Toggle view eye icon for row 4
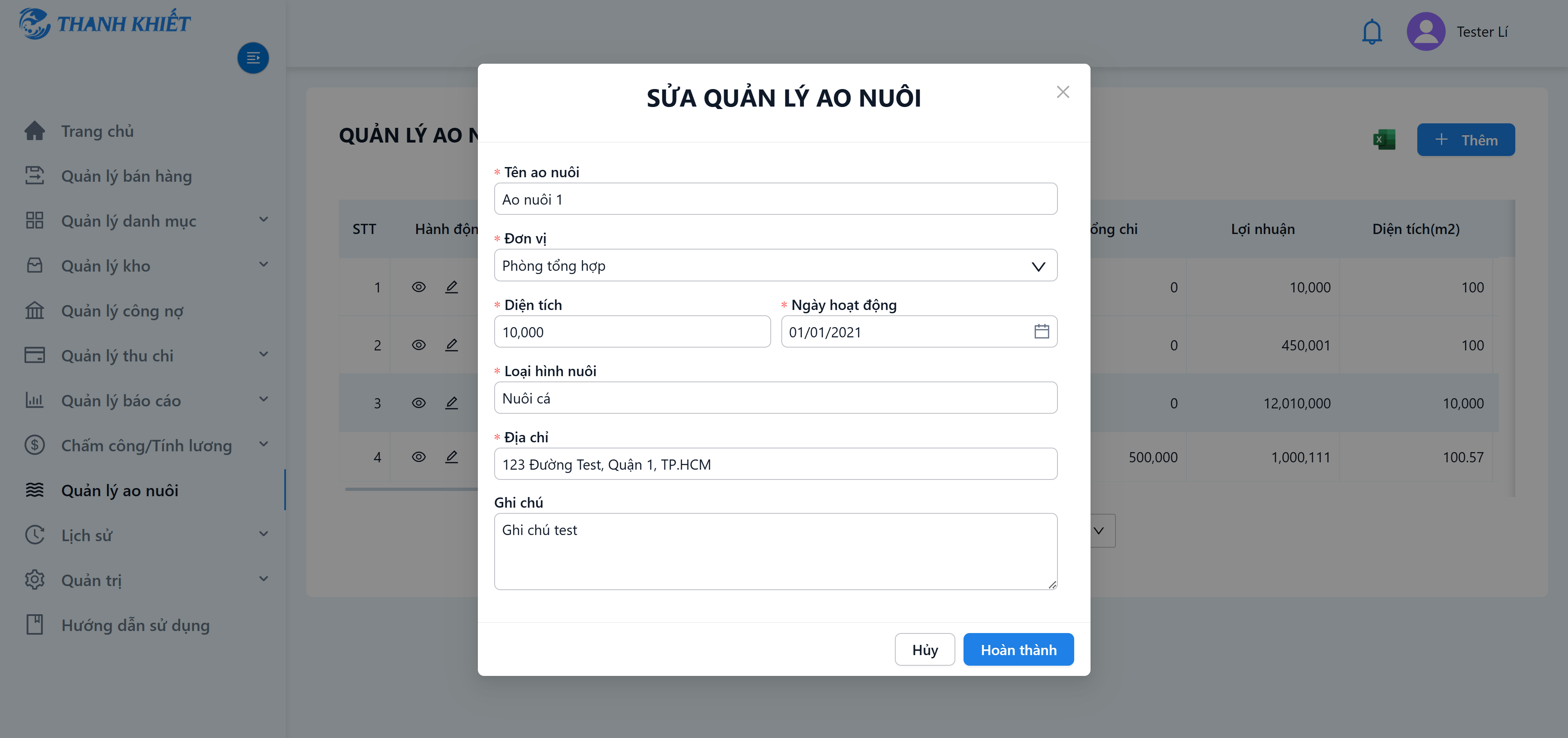 coord(419,457)
